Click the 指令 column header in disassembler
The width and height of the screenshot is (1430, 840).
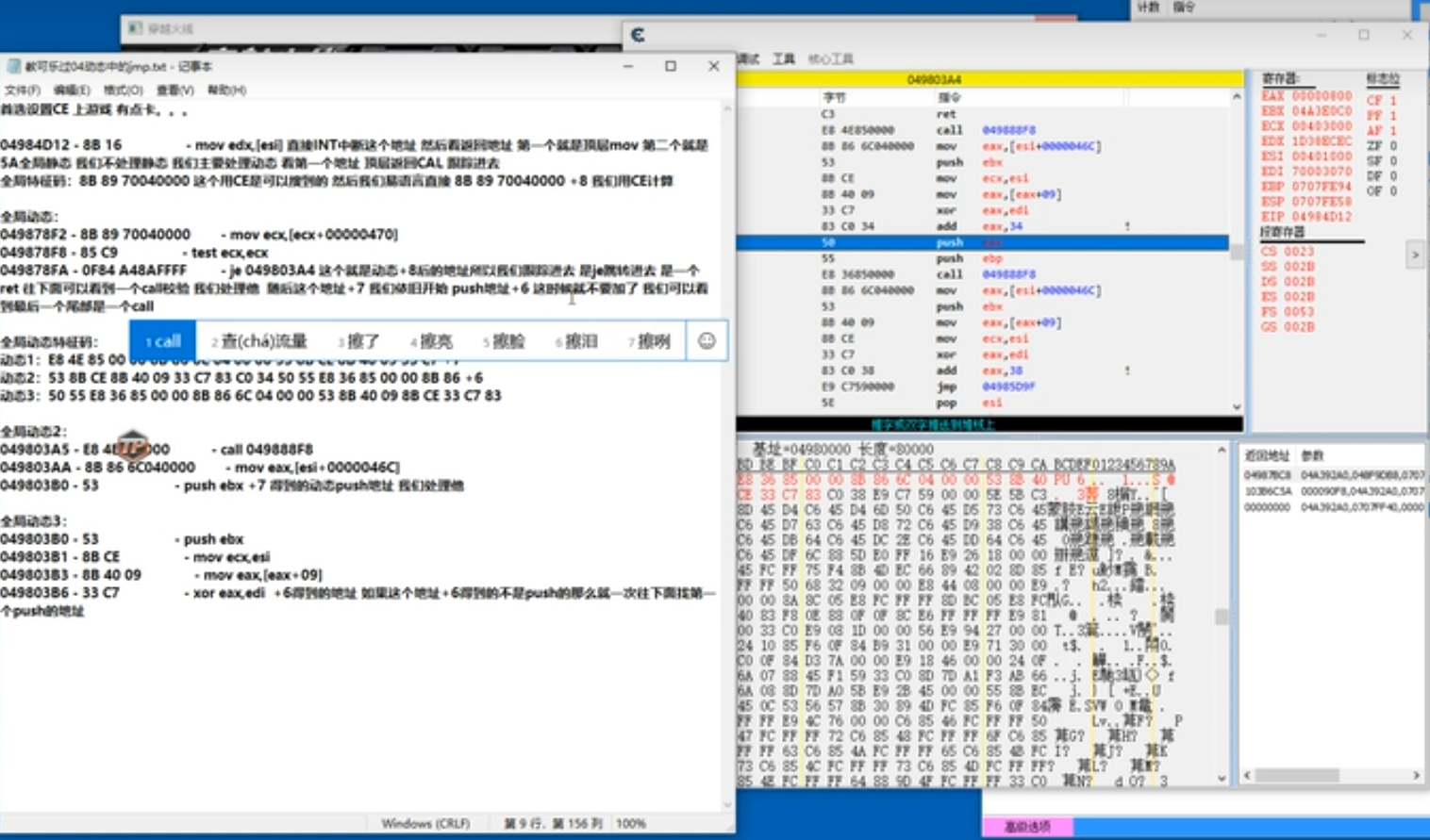[949, 97]
